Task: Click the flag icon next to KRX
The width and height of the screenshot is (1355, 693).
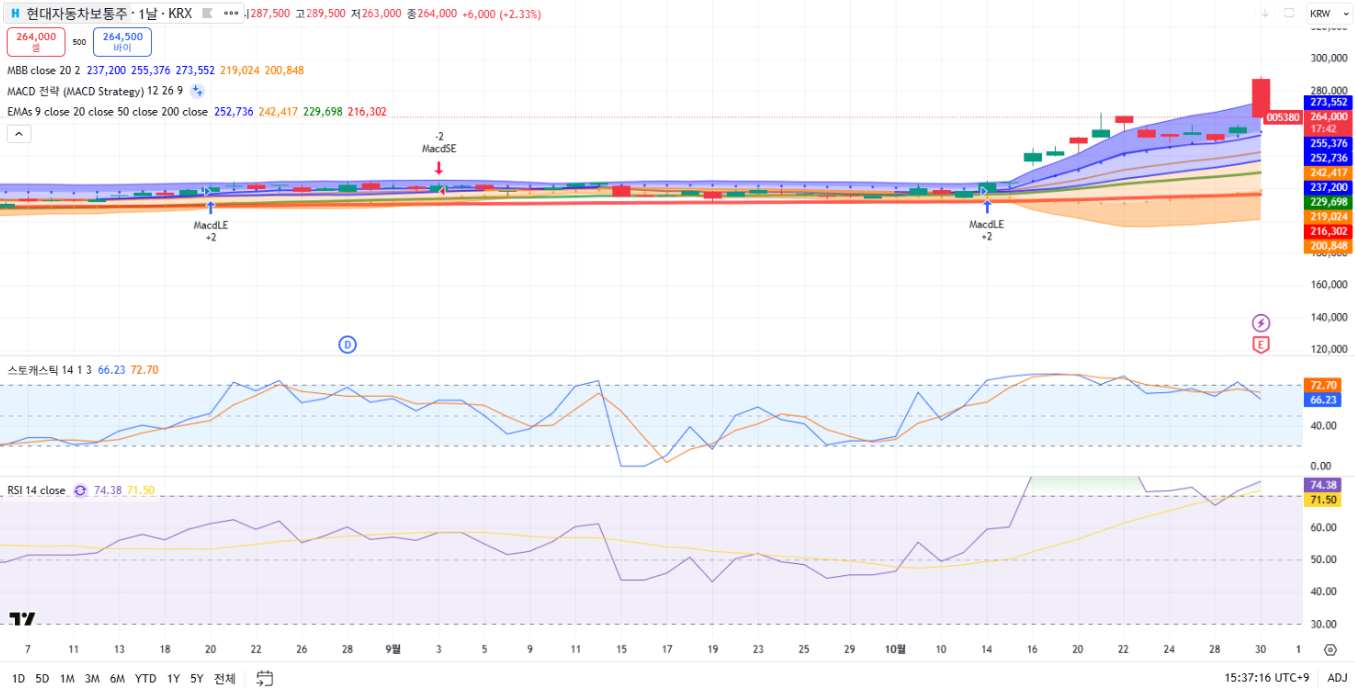Action: [208, 13]
